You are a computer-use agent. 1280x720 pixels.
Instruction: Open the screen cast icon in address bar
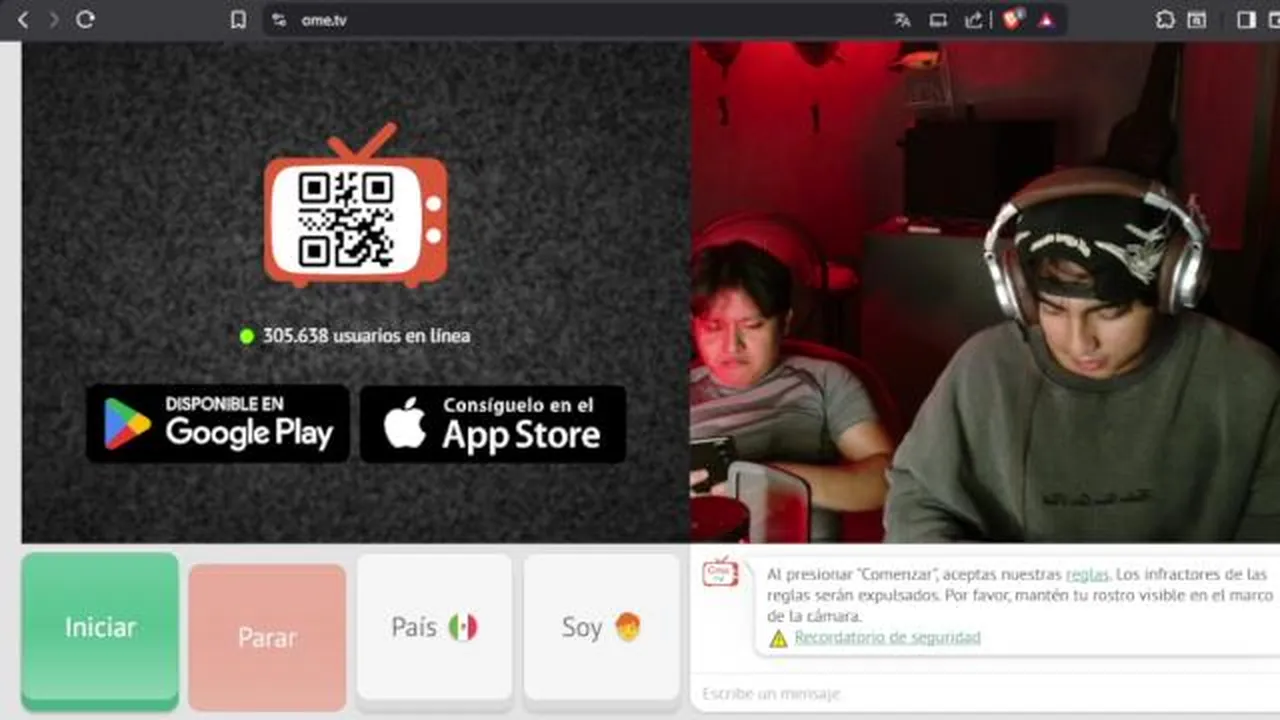tap(938, 20)
